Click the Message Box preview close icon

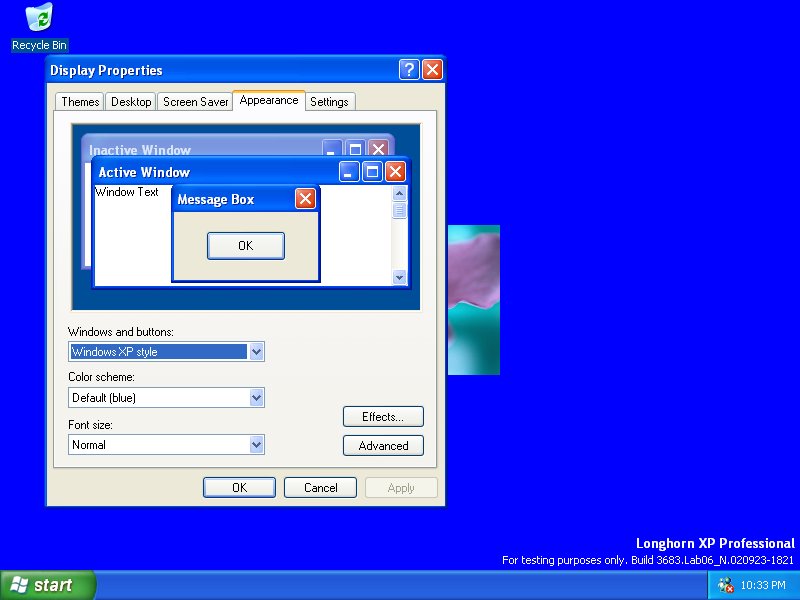point(306,199)
